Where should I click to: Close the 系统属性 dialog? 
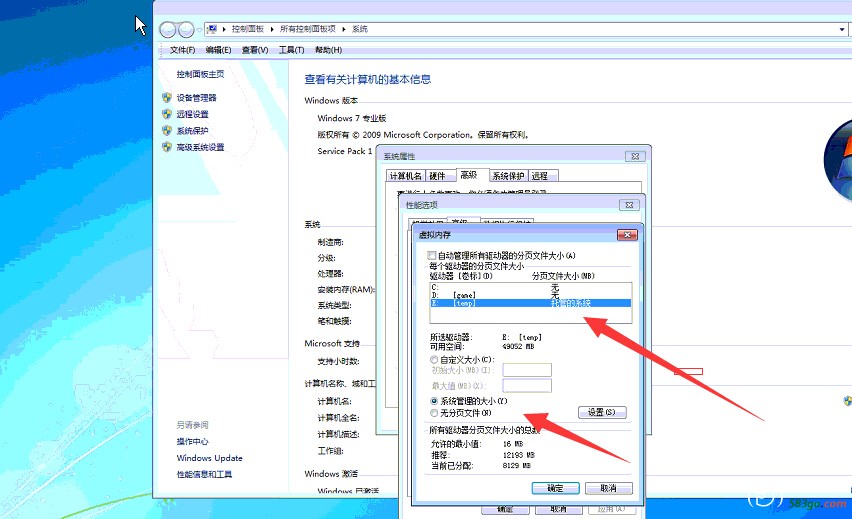(x=635, y=156)
